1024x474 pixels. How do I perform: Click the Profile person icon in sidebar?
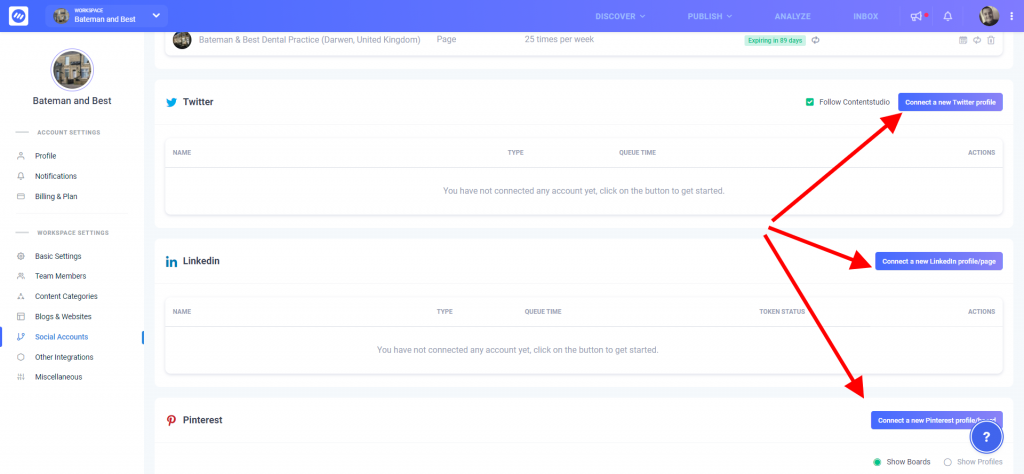[21, 156]
